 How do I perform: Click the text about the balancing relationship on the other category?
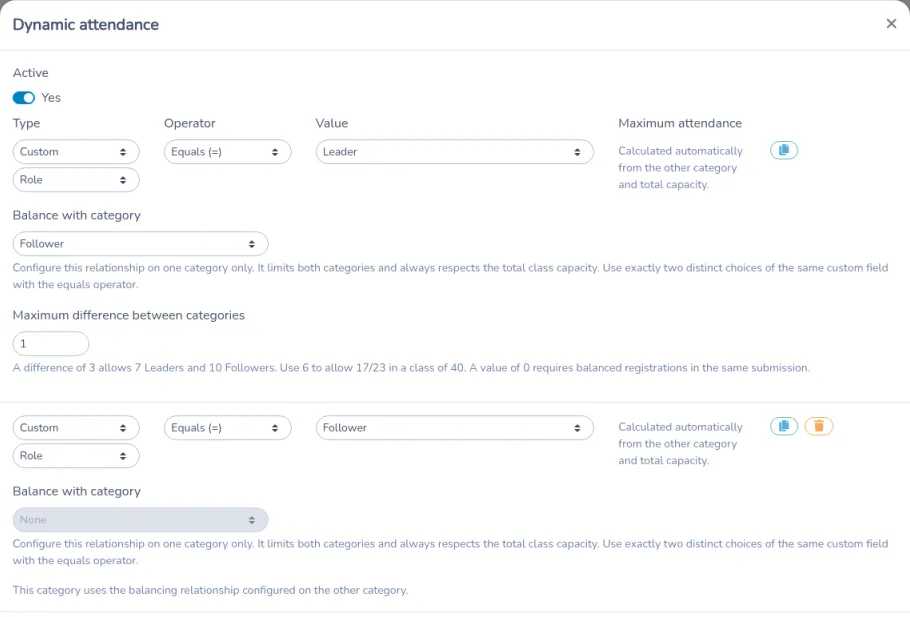coord(211,590)
